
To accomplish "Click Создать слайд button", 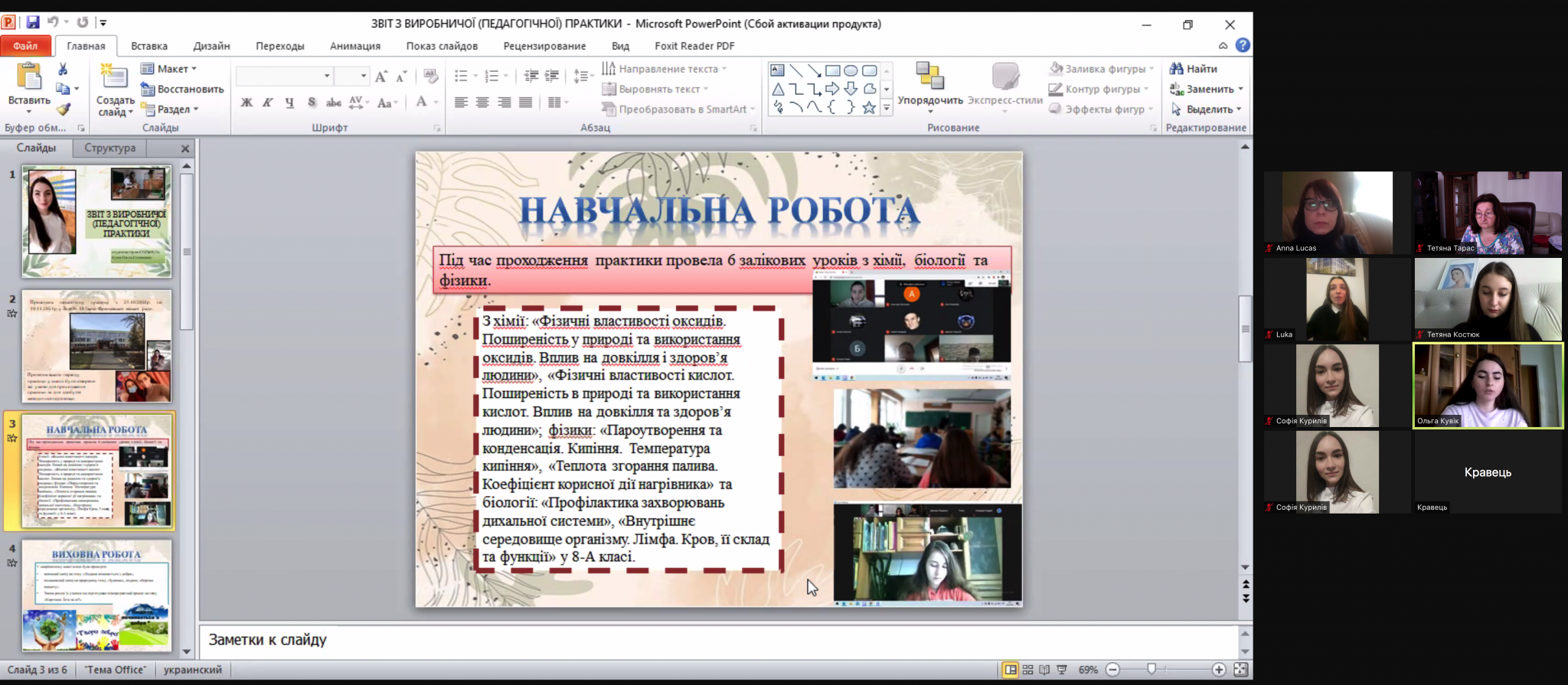I will point(115,90).
